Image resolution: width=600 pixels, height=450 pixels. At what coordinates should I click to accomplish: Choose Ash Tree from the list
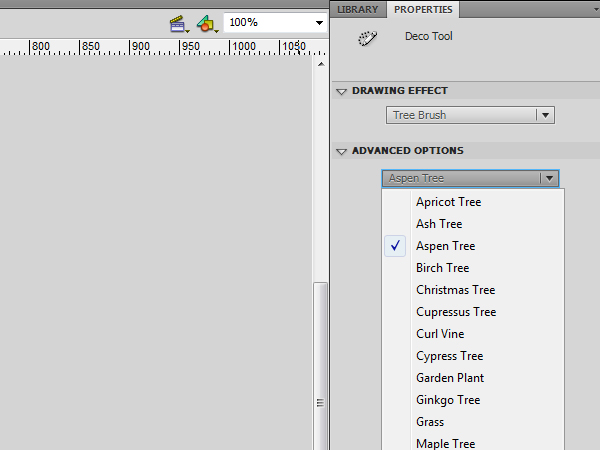point(473,224)
